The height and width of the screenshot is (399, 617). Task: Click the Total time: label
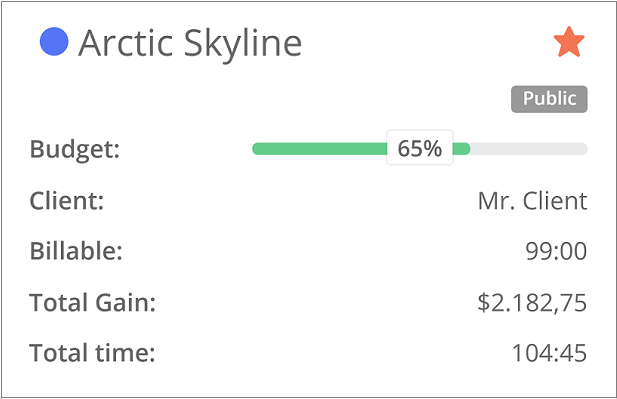[x=92, y=353]
